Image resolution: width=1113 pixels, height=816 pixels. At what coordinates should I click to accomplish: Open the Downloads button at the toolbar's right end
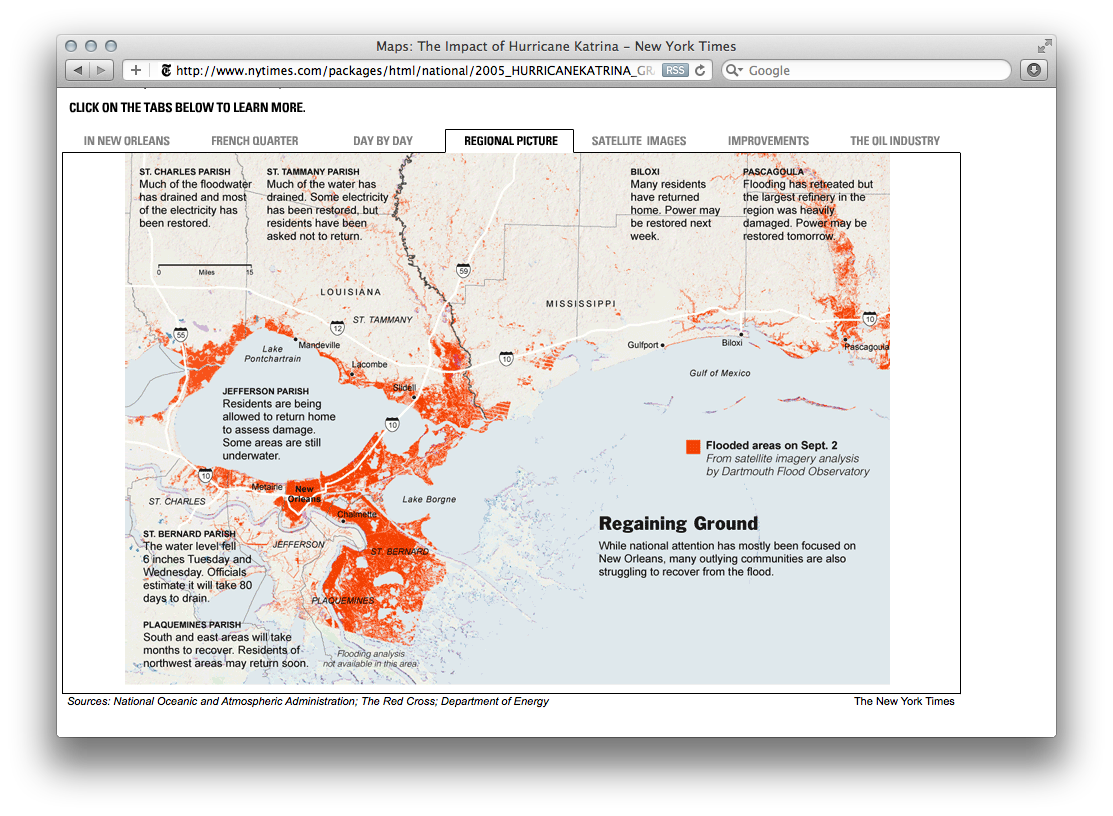tap(1034, 70)
